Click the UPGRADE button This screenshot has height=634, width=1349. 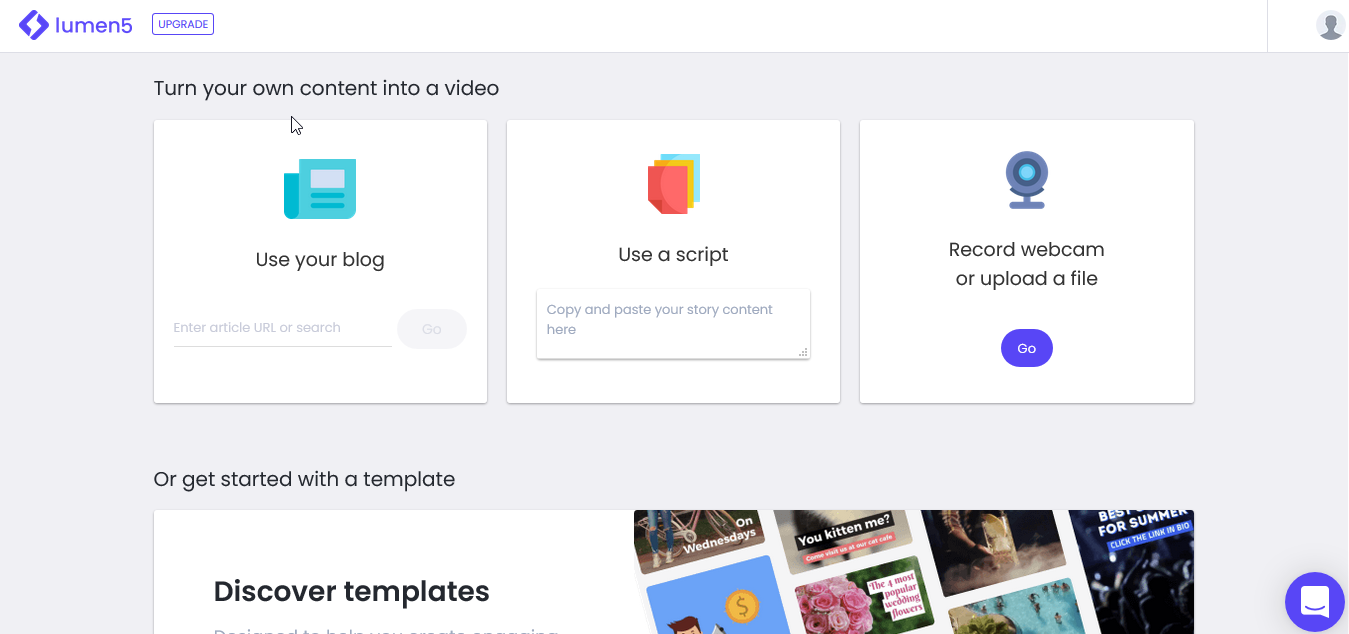pyautogui.click(x=183, y=24)
